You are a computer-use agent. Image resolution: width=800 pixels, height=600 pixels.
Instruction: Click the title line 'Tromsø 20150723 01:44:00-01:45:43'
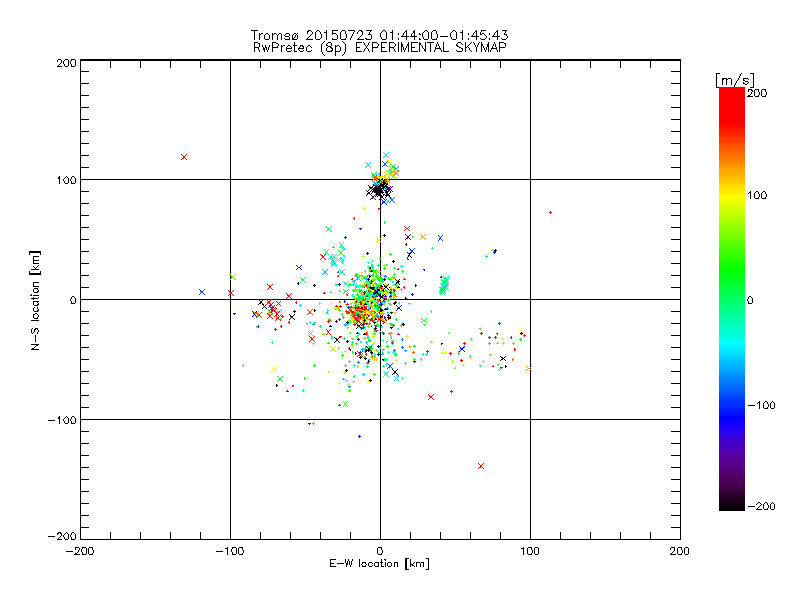click(x=379, y=35)
